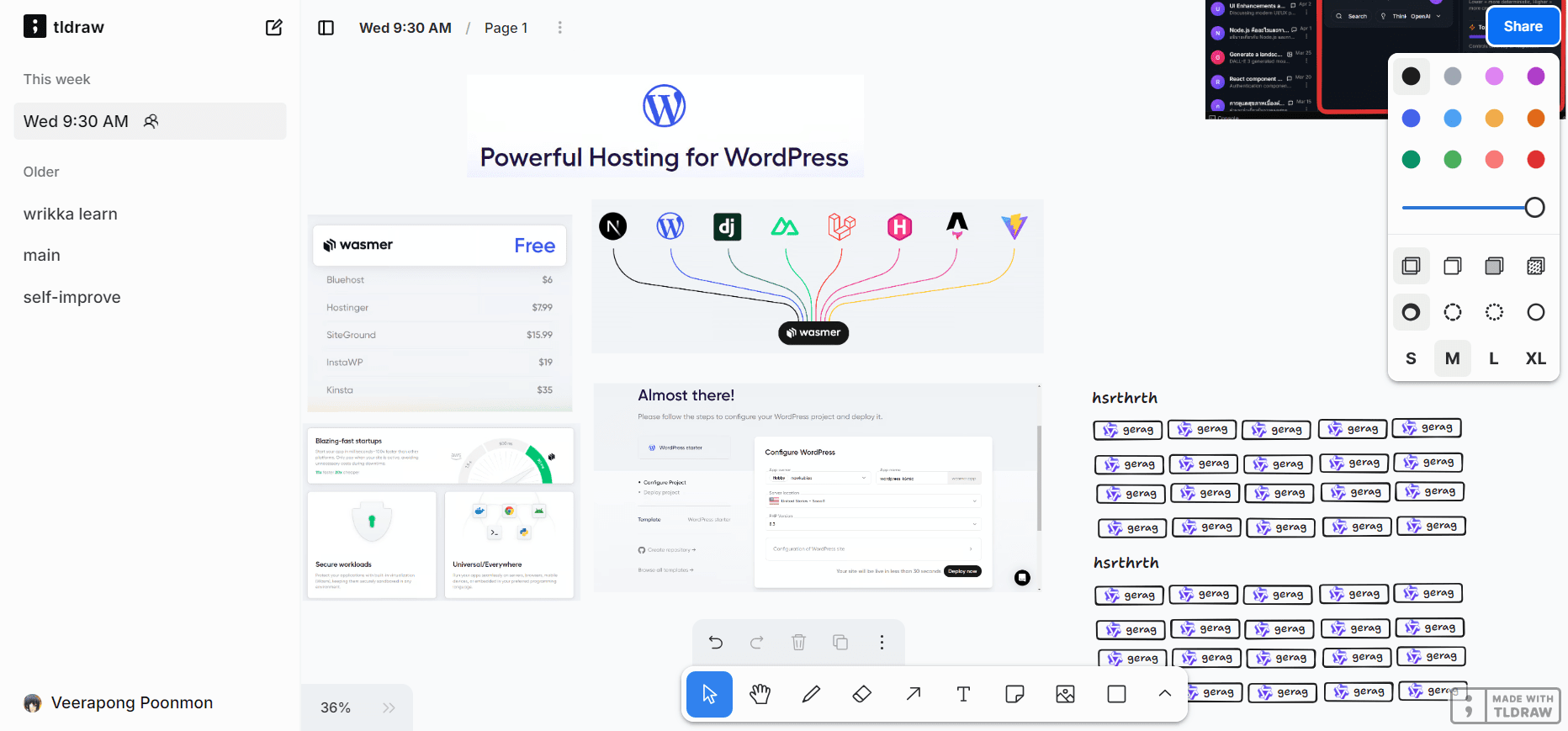This screenshot has width=1568, height=731.
Task: Click the Share button
Action: (x=1523, y=27)
